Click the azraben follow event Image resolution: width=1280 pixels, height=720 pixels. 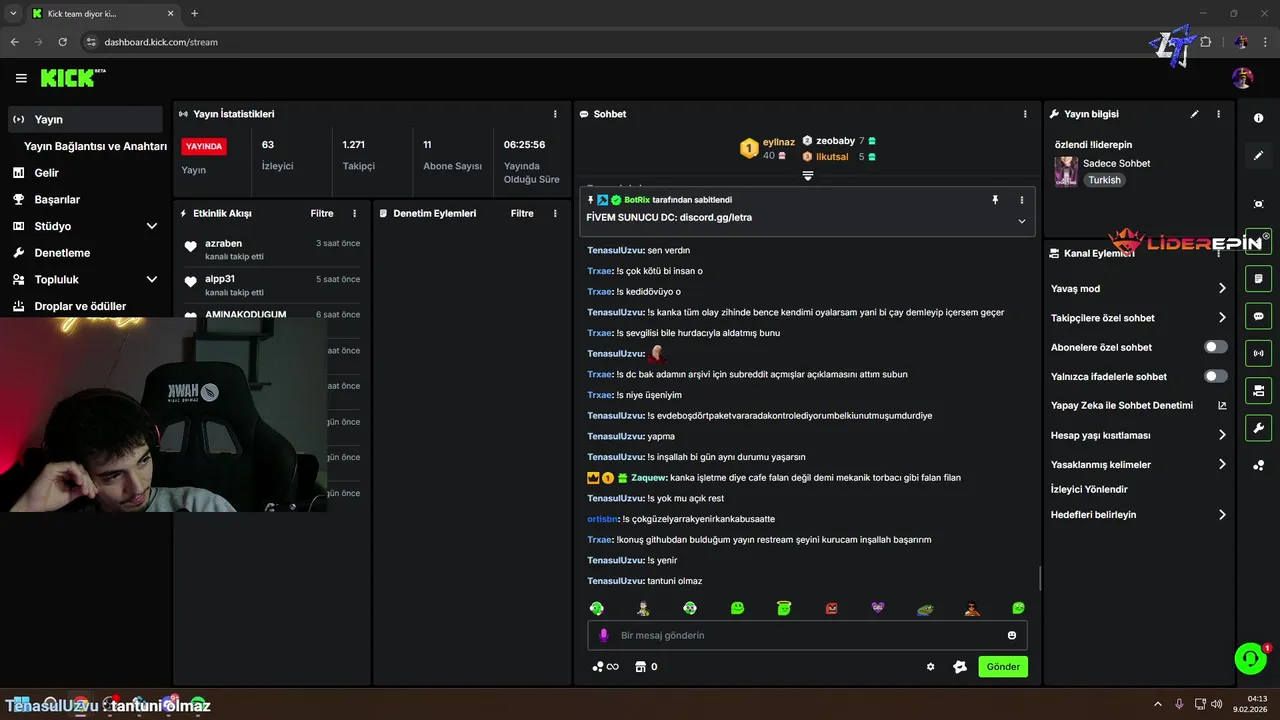pos(272,249)
